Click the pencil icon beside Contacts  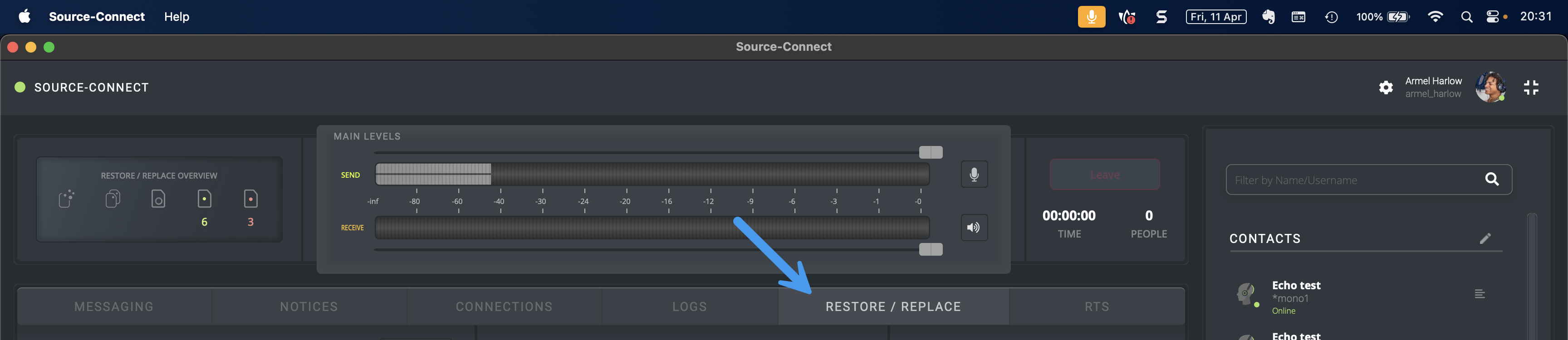click(x=1485, y=238)
